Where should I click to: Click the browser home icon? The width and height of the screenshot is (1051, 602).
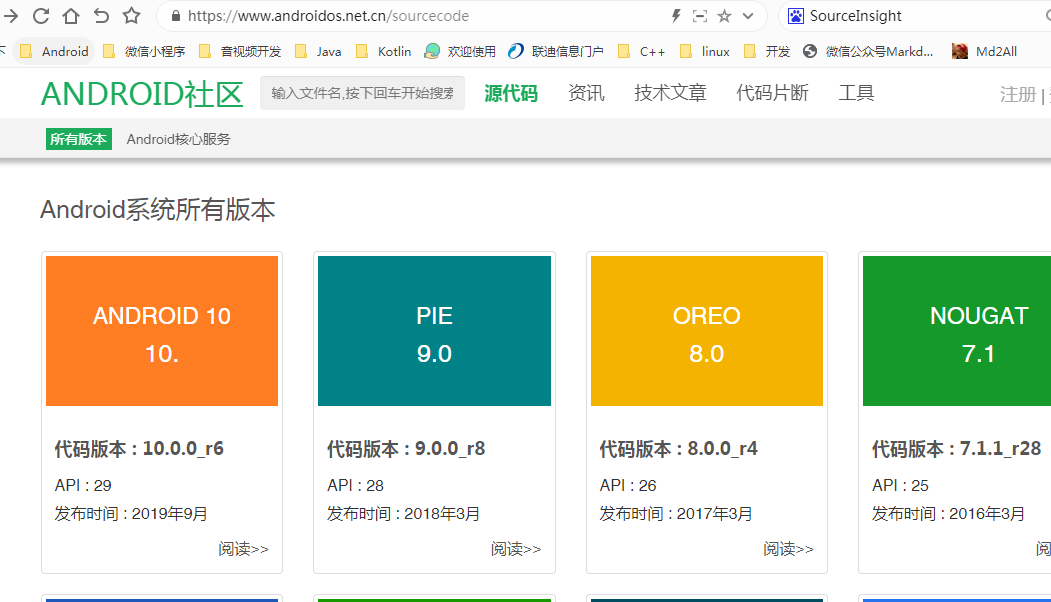click(70, 16)
